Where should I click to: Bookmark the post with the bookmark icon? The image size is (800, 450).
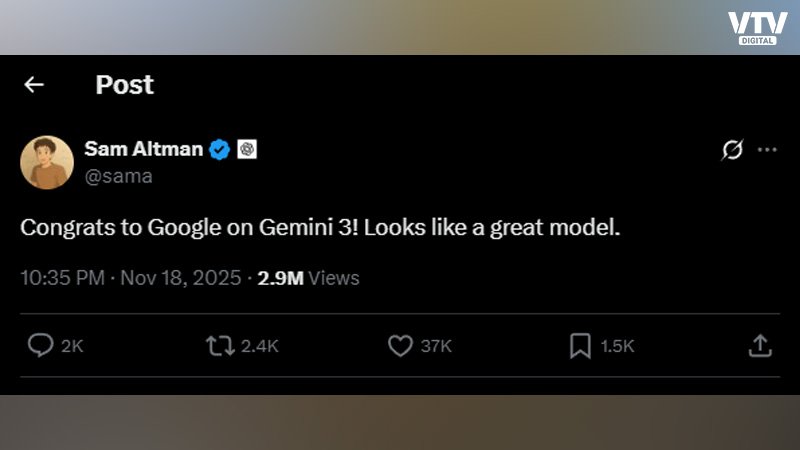pyautogui.click(x=580, y=345)
